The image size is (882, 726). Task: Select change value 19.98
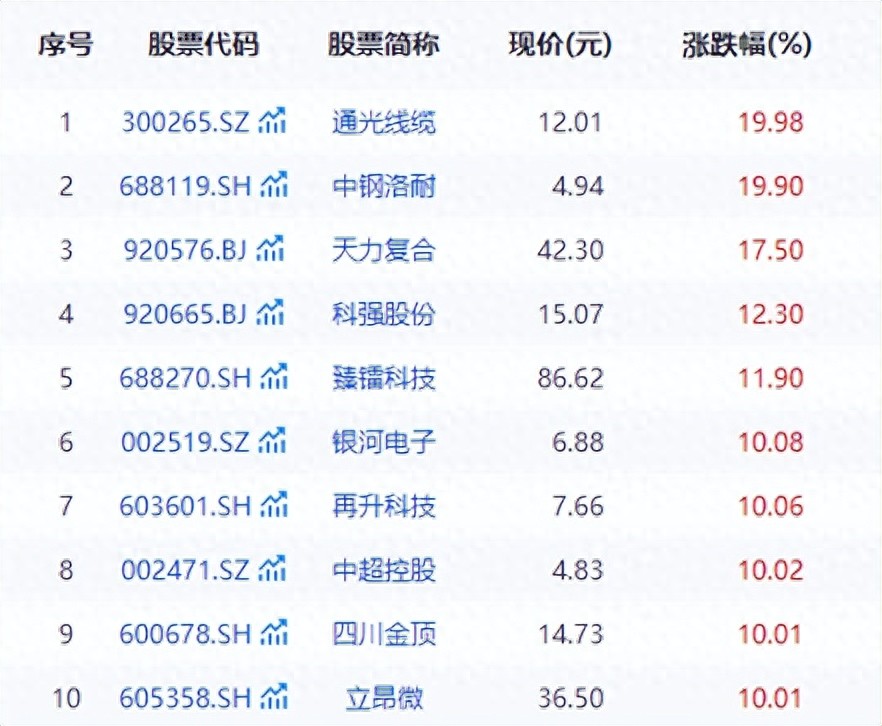[770, 122]
